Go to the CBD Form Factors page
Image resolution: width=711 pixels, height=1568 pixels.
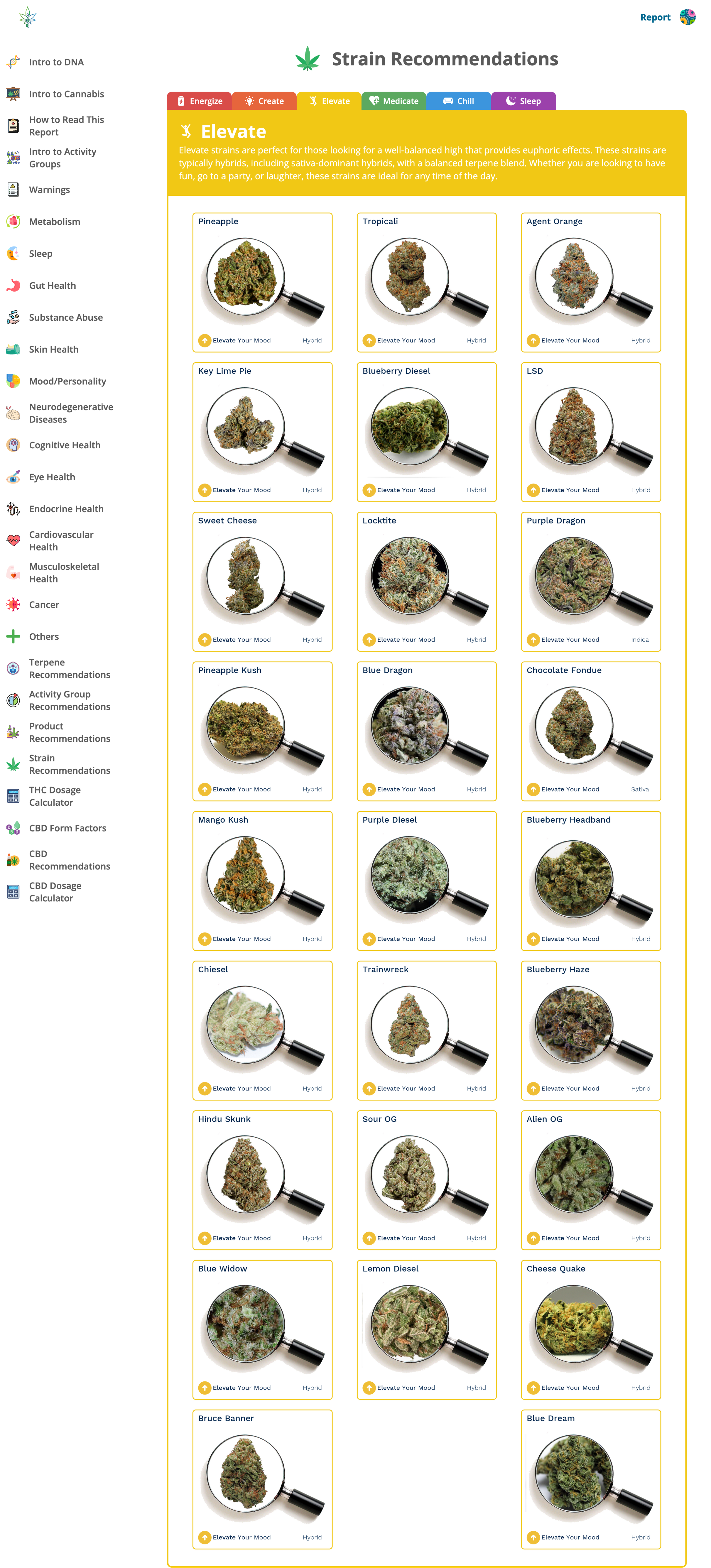point(67,828)
